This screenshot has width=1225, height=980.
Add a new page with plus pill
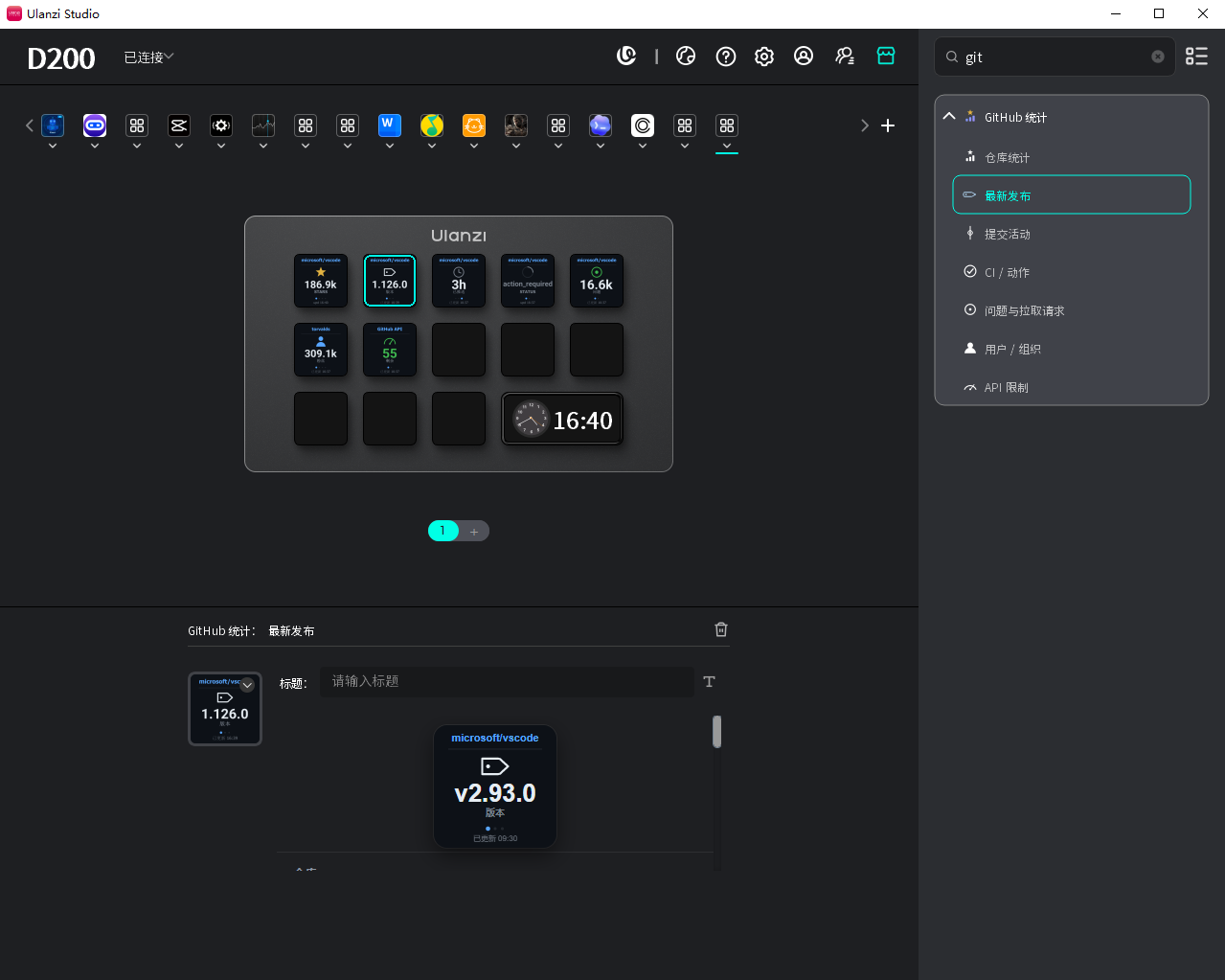coord(474,531)
